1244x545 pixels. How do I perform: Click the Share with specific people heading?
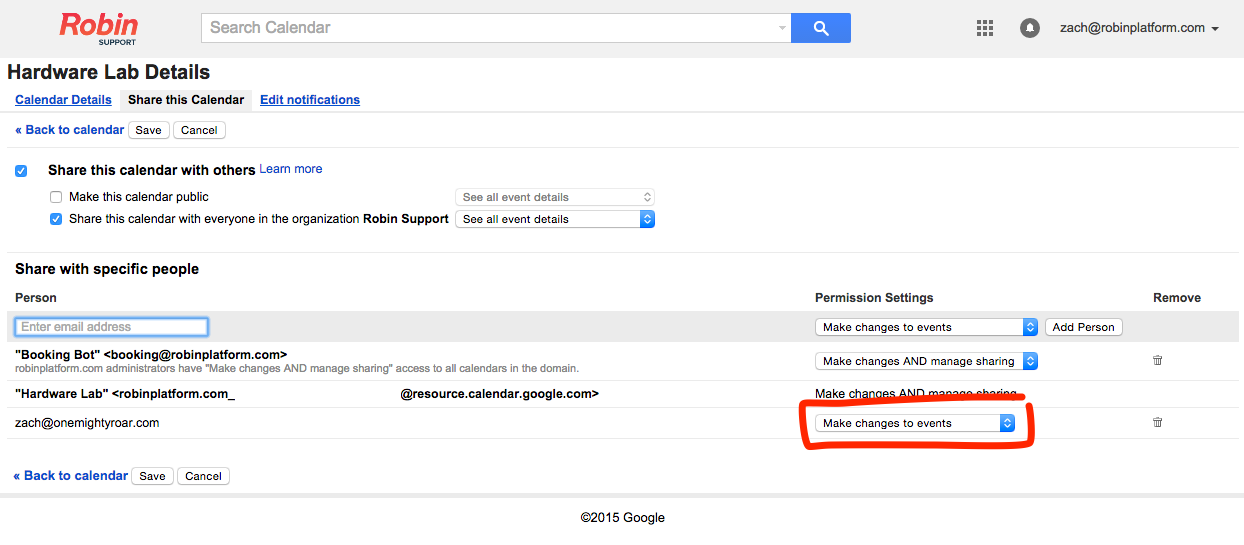click(107, 269)
